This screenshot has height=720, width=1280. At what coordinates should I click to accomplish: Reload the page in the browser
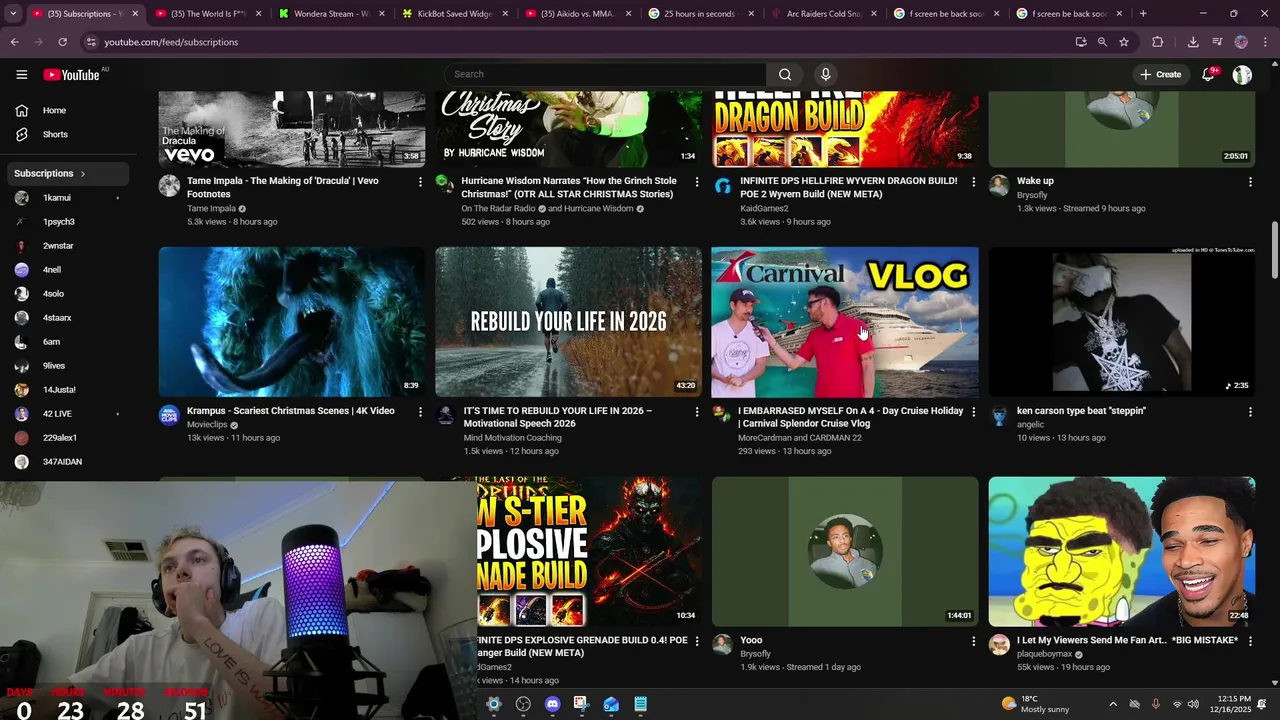[x=62, y=42]
